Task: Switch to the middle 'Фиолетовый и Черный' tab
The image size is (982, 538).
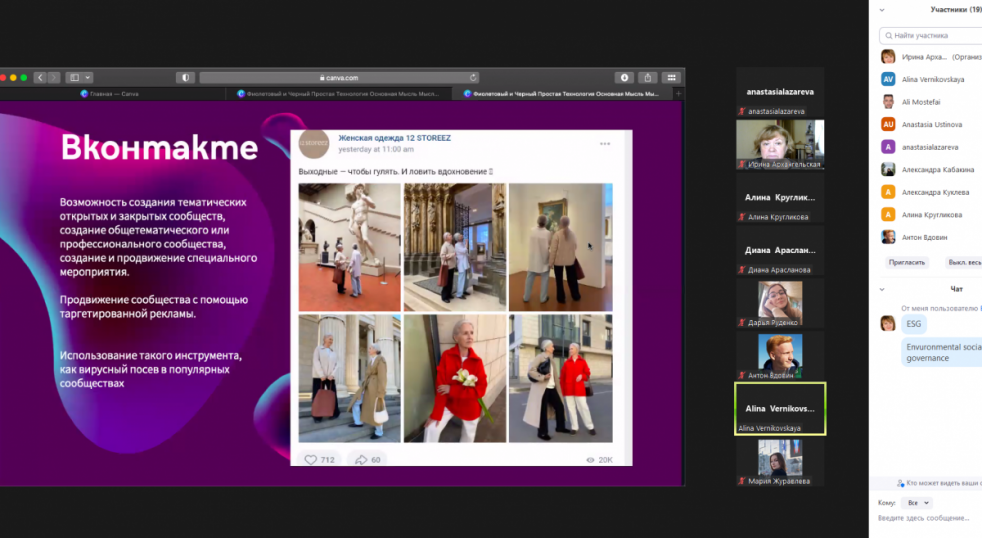Action: tap(338, 94)
